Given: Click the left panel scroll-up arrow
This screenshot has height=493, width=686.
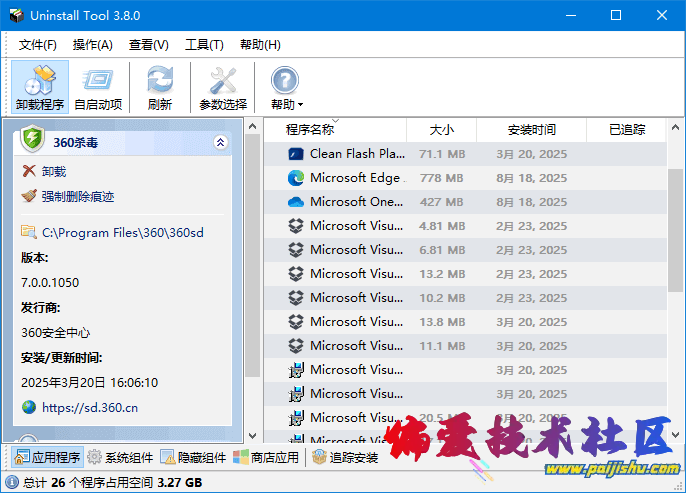Looking at the screenshot, I should pos(252,126).
